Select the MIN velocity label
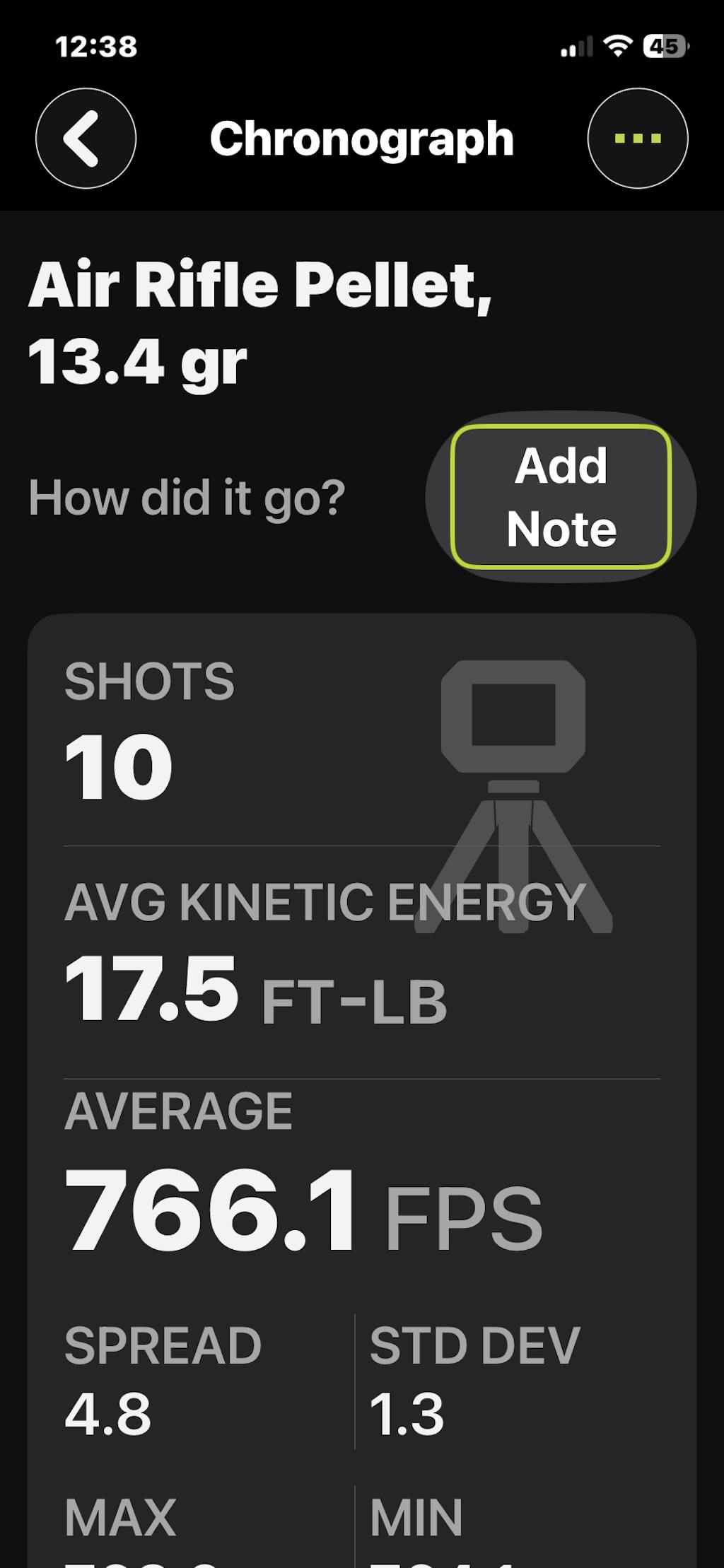 [416, 1517]
